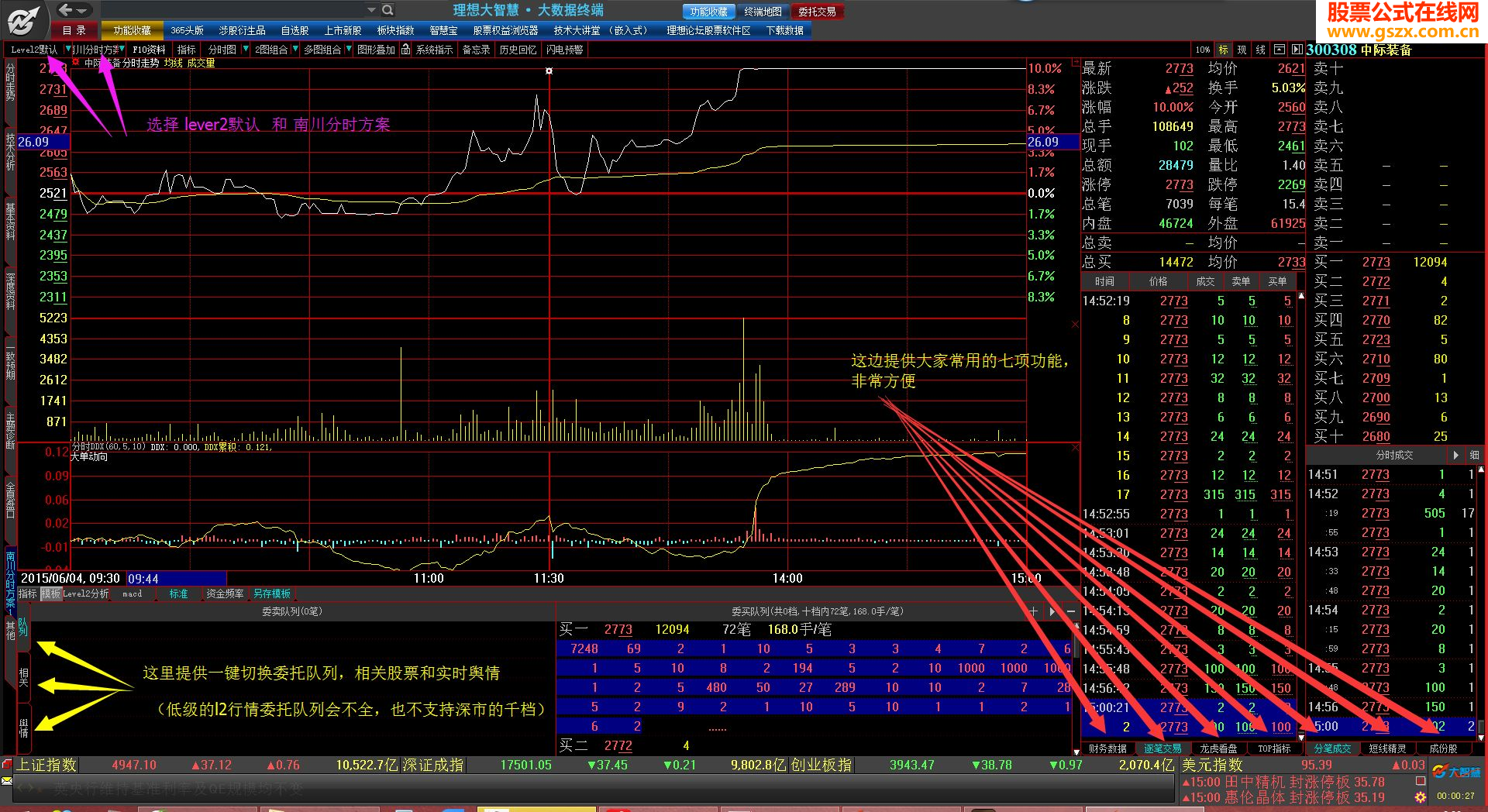Toggle the 标 display mode button
This screenshot has width=1488, height=812.
pos(1224,50)
